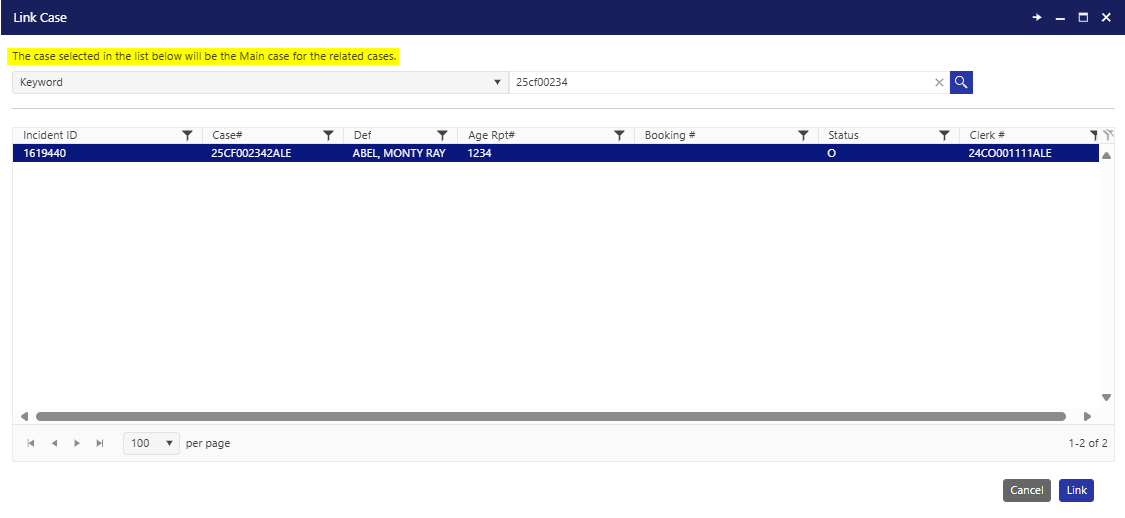The image size is (1125, 518).
Task: Go to the first page
Action: [x=31, y=443]
